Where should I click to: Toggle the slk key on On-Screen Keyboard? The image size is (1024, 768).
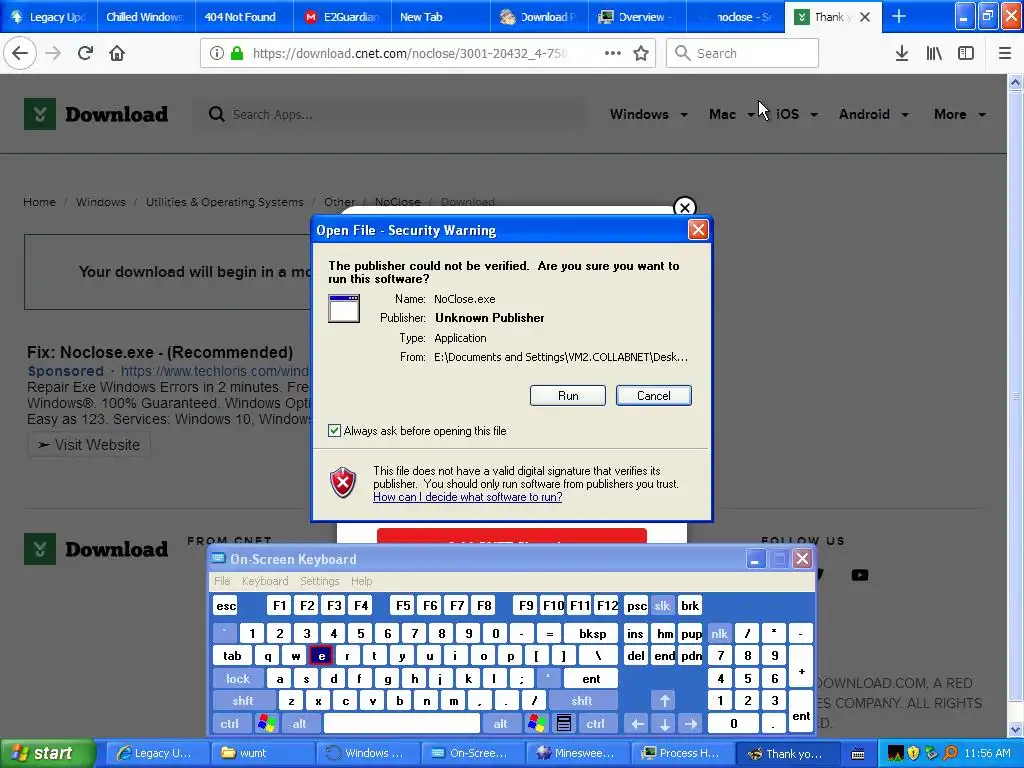[x=662, y=605]
